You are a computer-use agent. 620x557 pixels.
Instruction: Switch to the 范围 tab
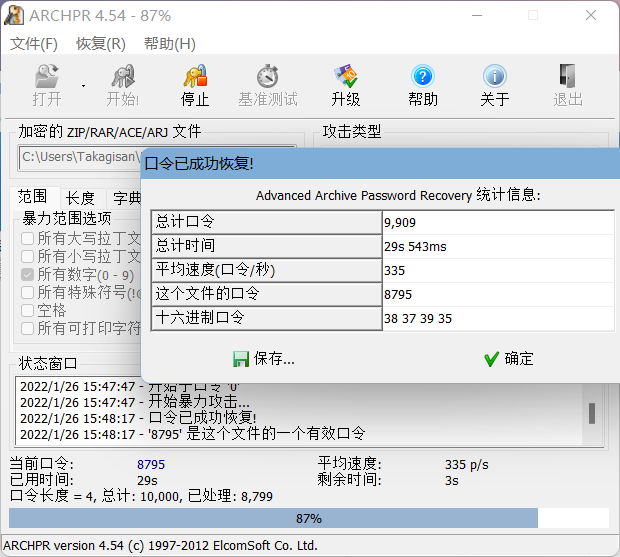click(x=33, y=196)
